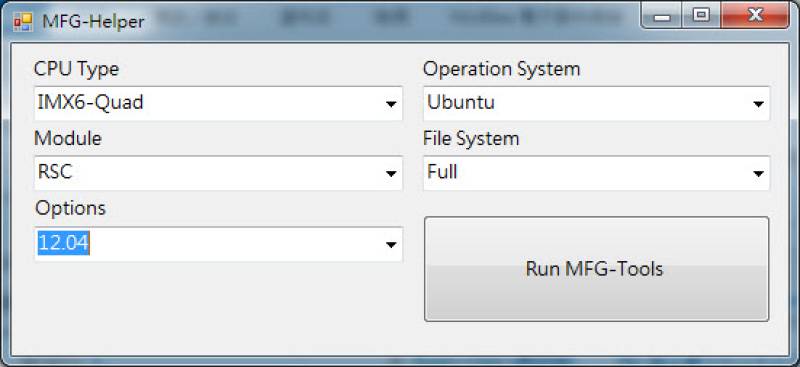Open the Operation System dropdown arrow

pos(758,104)
